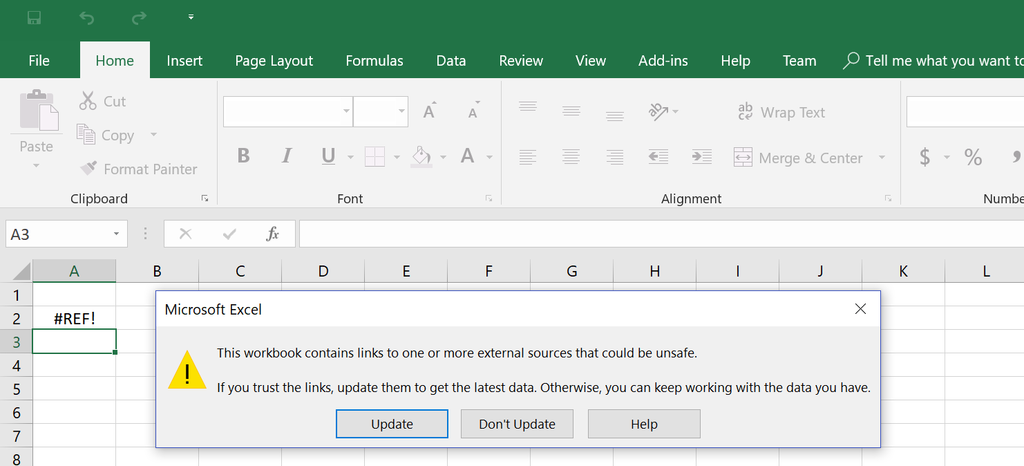The width and height of the screenshot is (1024, 466).
Task: Click the Save icon in the title bar
Action: click(x=35, y=18)
